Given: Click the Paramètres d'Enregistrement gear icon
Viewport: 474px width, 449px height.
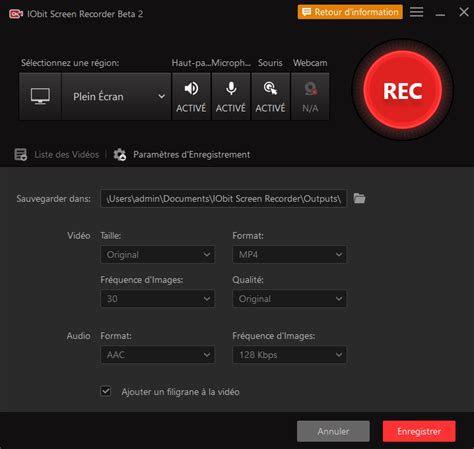Looking at the screenshot, I should coord(120,155).
